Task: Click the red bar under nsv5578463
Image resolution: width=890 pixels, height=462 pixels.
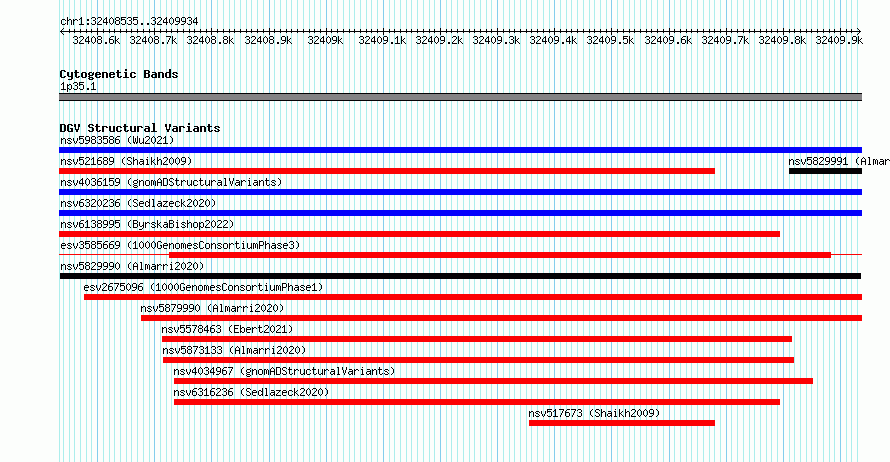Action: [x=477, y=339]
